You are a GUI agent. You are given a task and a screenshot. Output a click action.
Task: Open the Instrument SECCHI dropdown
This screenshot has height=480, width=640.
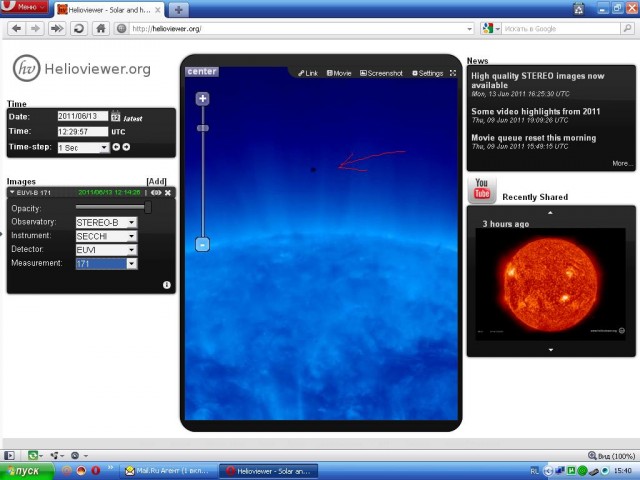point(107,236)
